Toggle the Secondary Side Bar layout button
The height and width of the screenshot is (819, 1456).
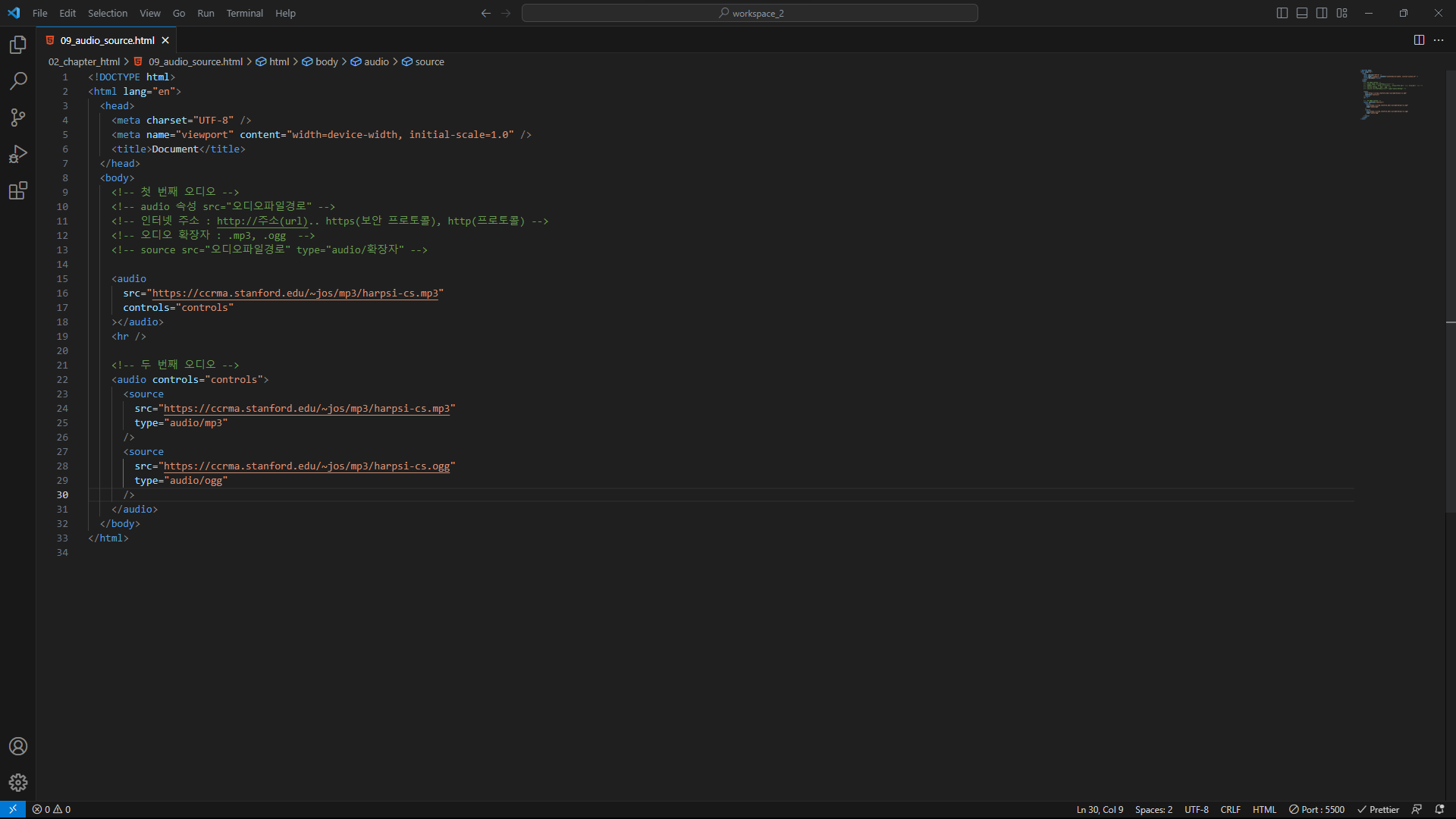(x=1322, y=13)
